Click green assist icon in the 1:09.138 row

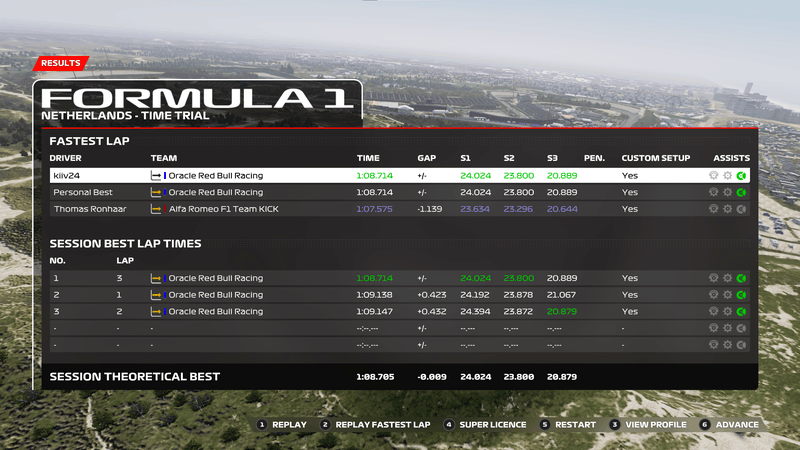(741, 295)
